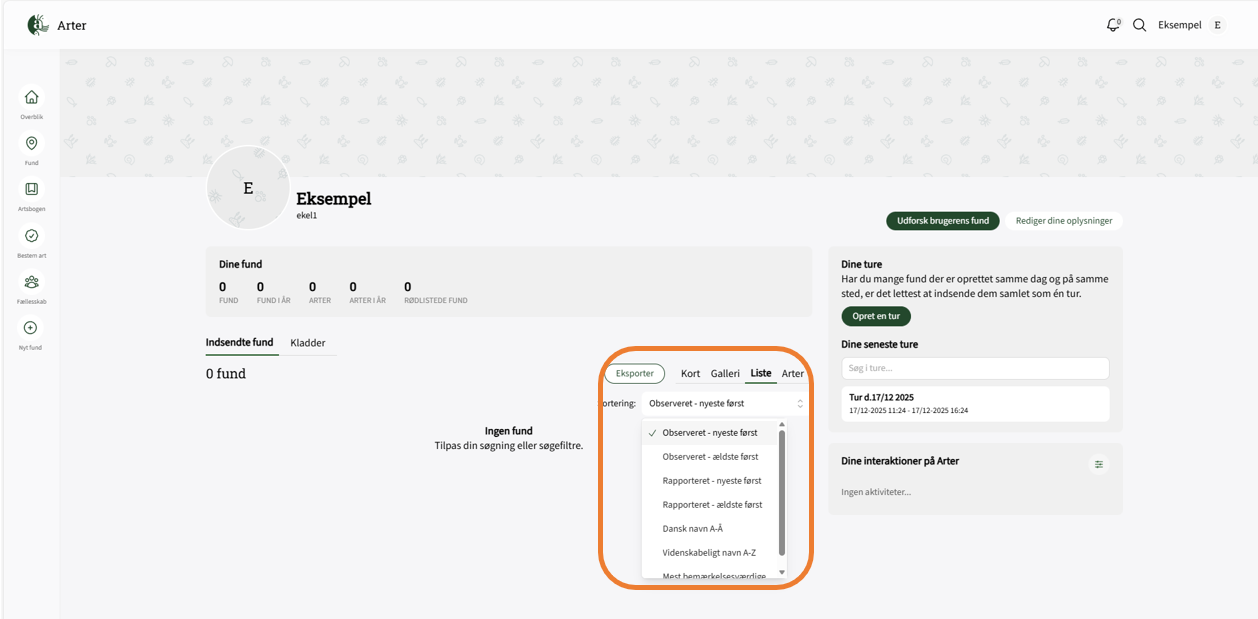Open filter icon in Dine interaktioner panel

tap(1099, 464)
